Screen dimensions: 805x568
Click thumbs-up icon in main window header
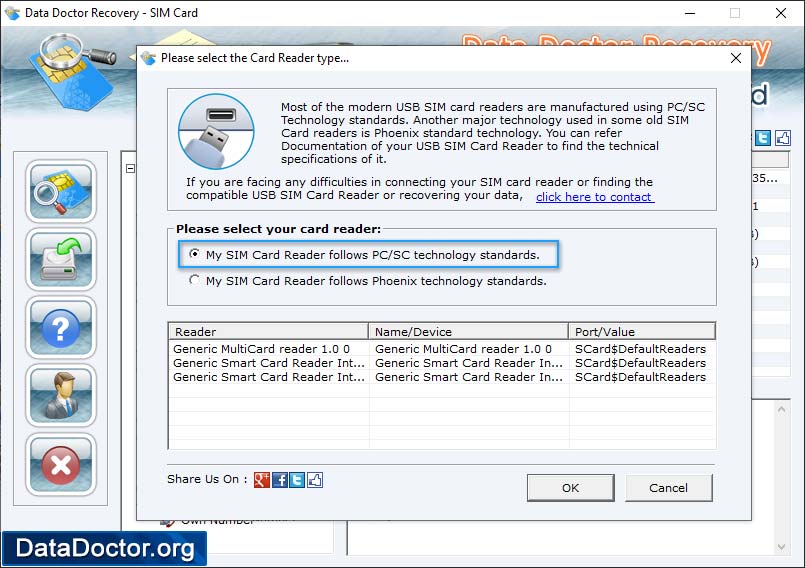point(782,138)
